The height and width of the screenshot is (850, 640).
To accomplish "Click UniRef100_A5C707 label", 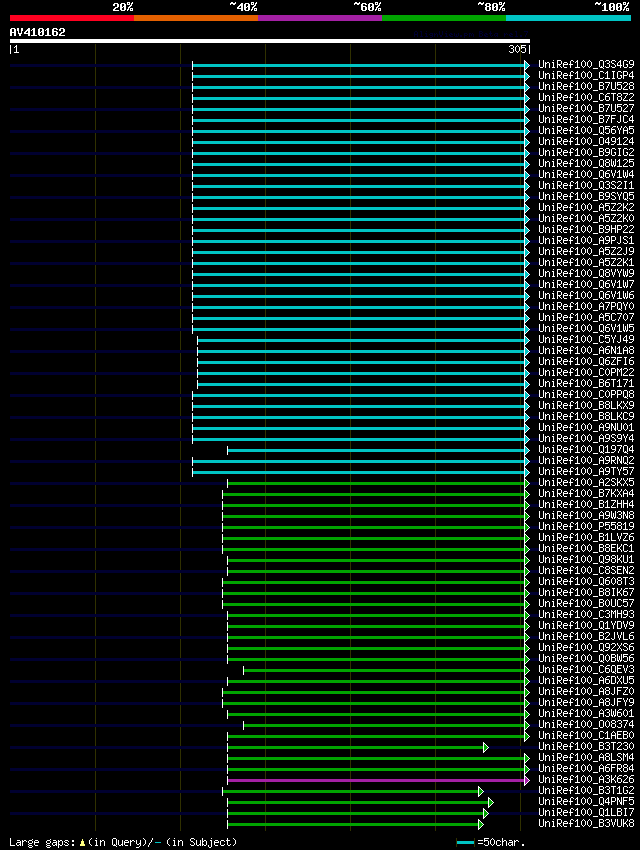I will click(x=586, y=318).
